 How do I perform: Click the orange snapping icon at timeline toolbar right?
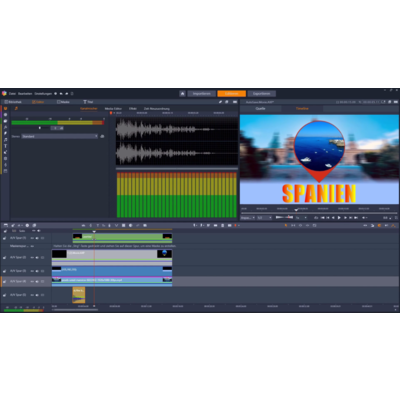379,226
